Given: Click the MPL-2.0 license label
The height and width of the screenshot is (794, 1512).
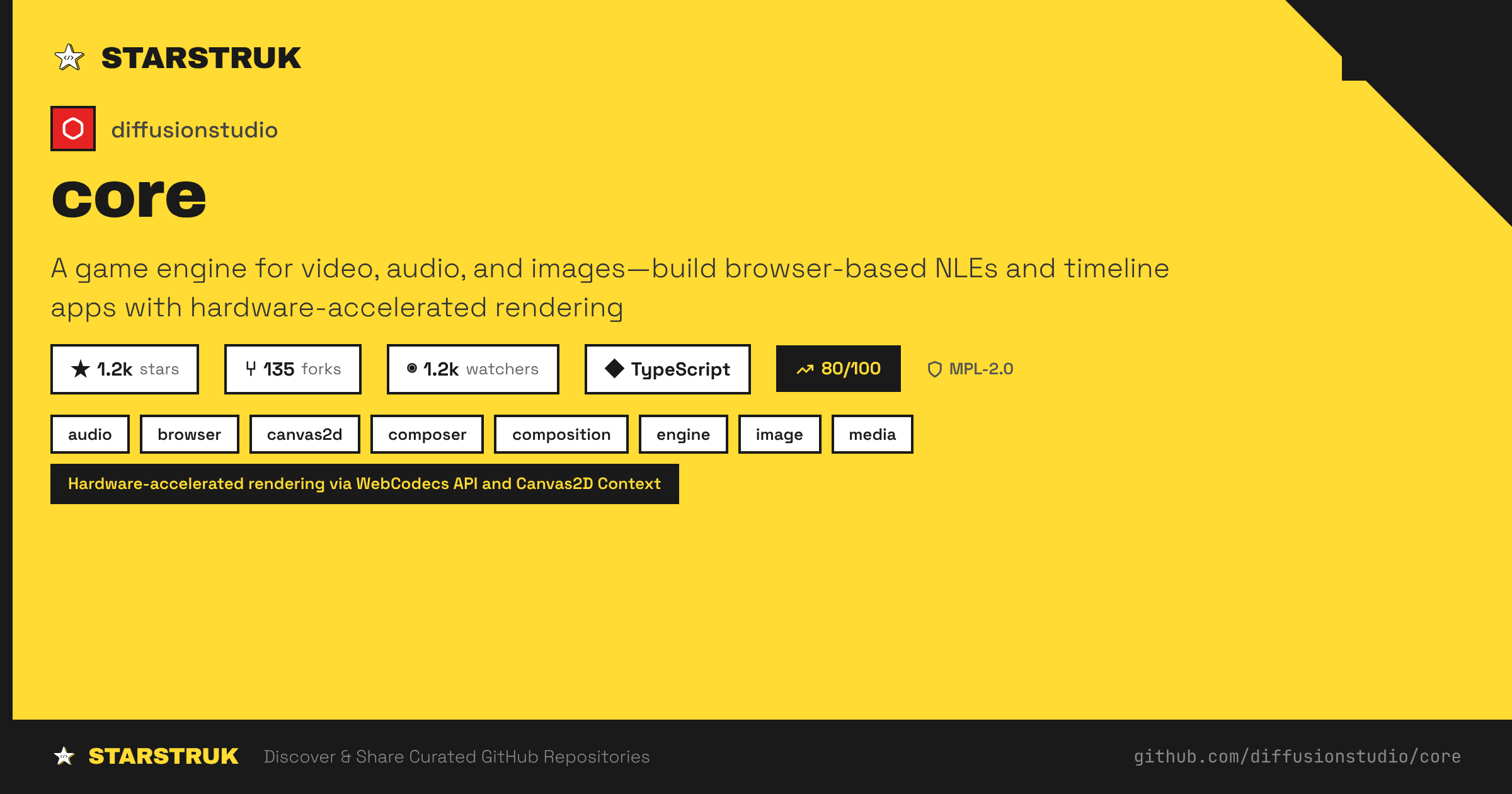Looking at the screenshot, I should pyautogui.click(x=981, y=369).
